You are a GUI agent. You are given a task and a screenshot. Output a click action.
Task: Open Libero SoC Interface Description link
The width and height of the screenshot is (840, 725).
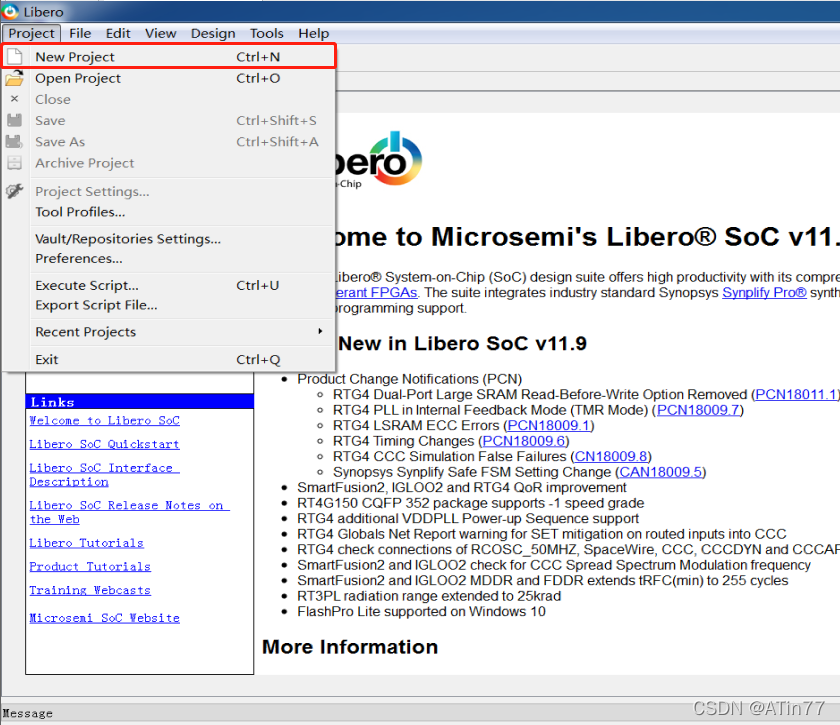tap(104, 475)
